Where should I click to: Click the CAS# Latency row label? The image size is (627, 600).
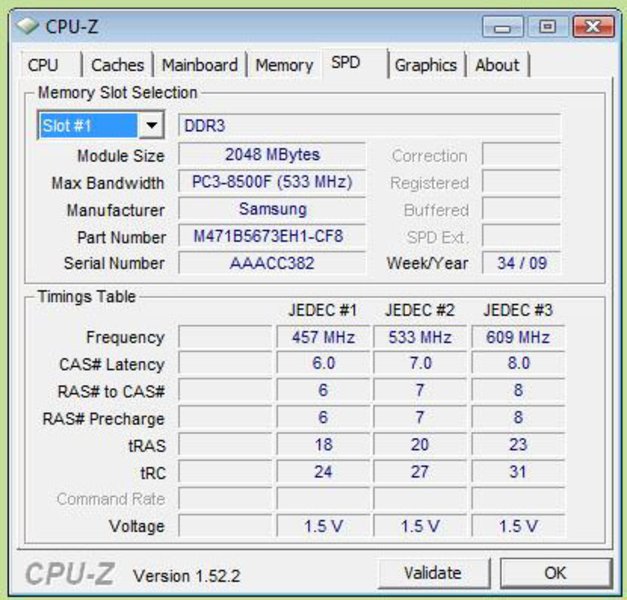112,364
